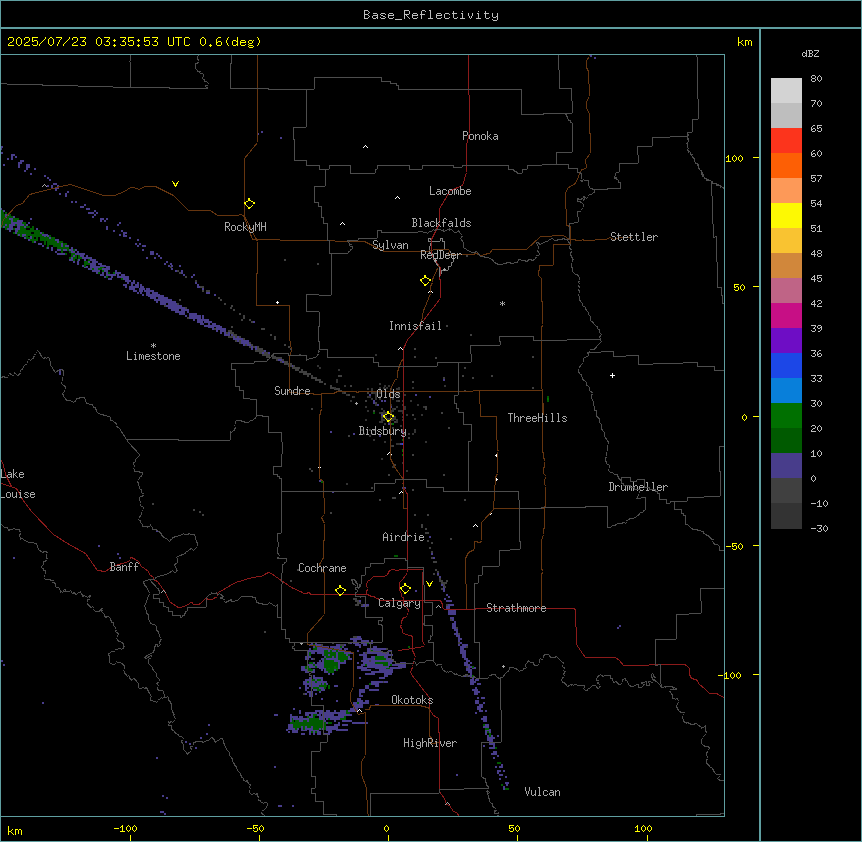Select the light gray 80–70 dBZ legend swatch

786,91
